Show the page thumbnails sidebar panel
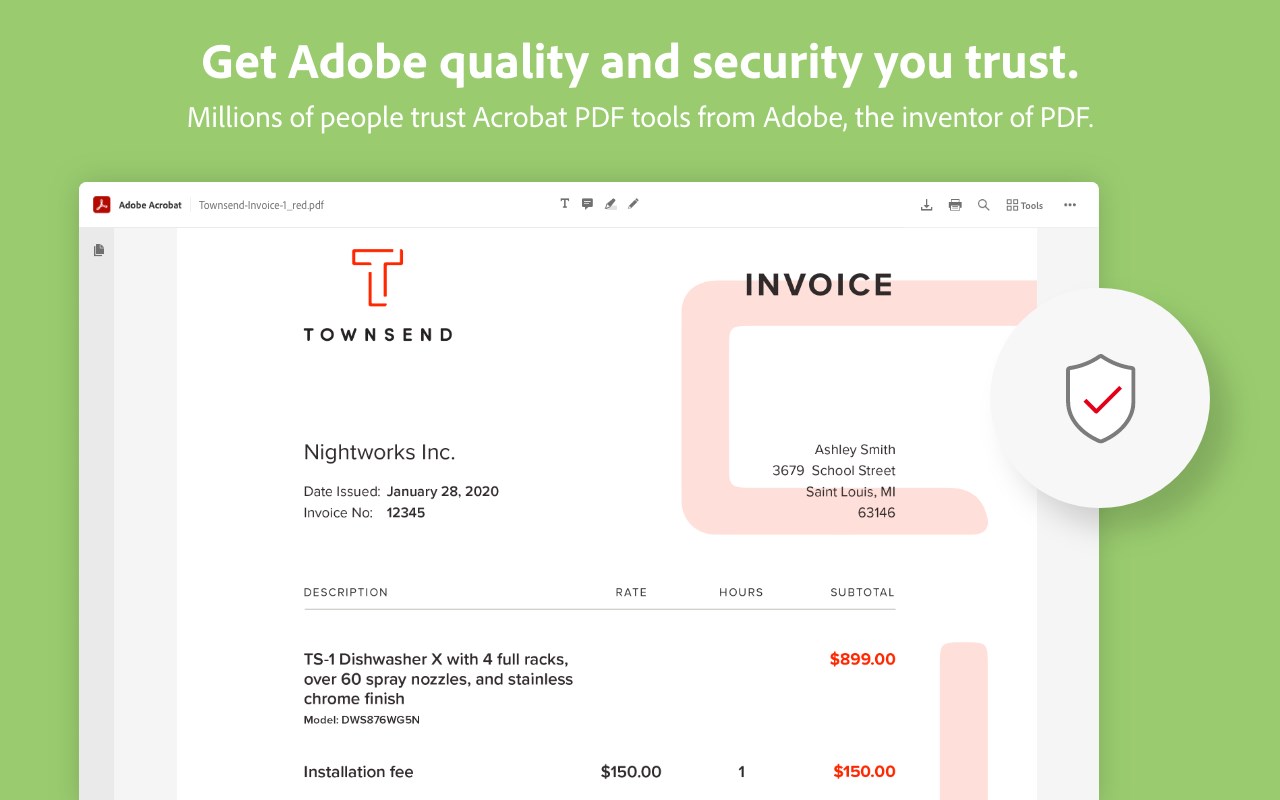1280x800 pixels. (x=99, y=250)
